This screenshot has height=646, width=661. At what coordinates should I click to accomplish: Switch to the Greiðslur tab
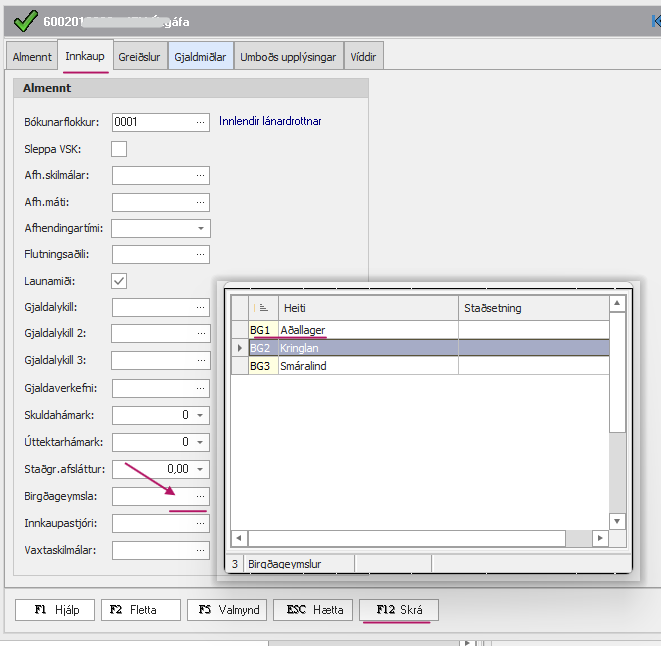[x=139, y=57]
